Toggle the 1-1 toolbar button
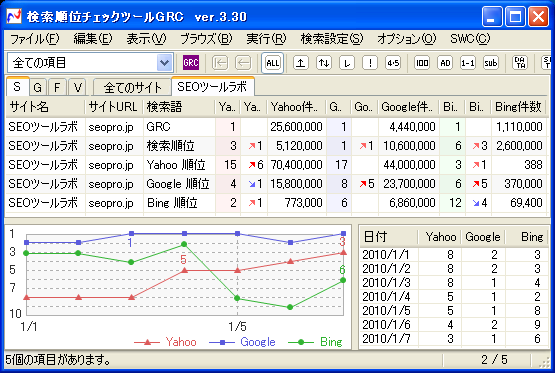Viewport: 555px width, 373px height. [x=468, y=63]
